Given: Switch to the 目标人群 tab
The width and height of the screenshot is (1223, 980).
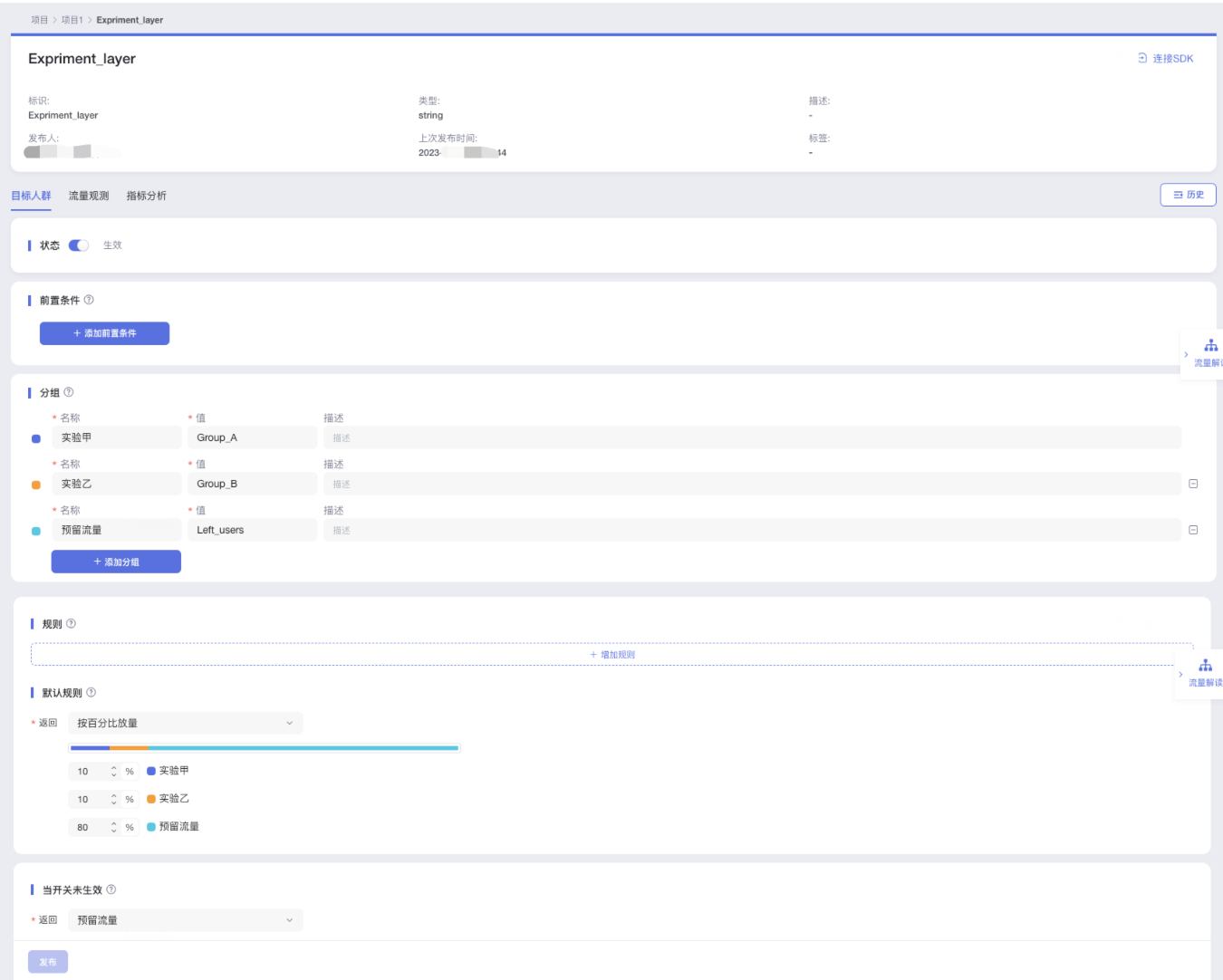Looking at the screenshot, I should 31,196.
